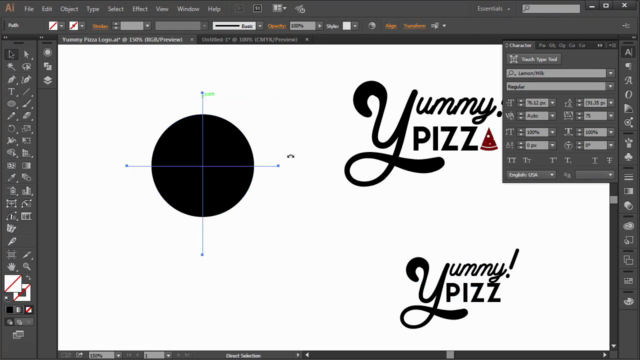This screenshot has height=360, width=640.
Task: Select the Lasso tool
Action: [27, 67]
